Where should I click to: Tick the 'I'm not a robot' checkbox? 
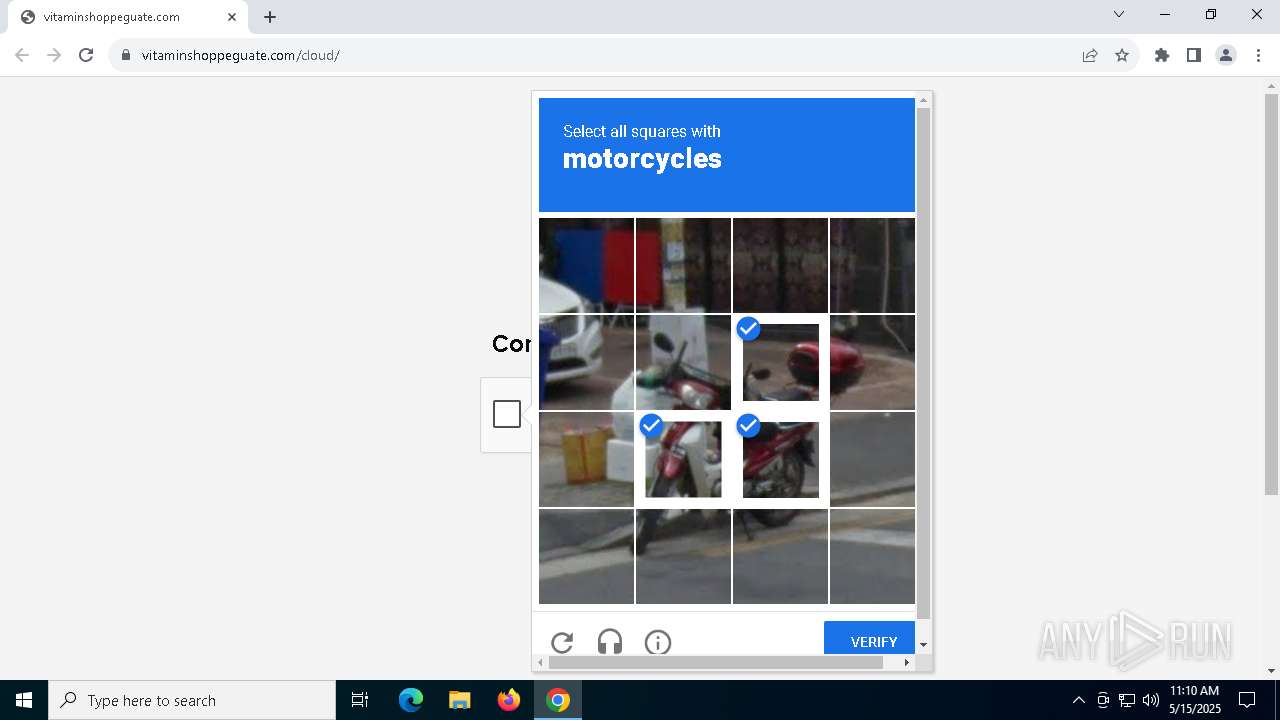point(507,414)
